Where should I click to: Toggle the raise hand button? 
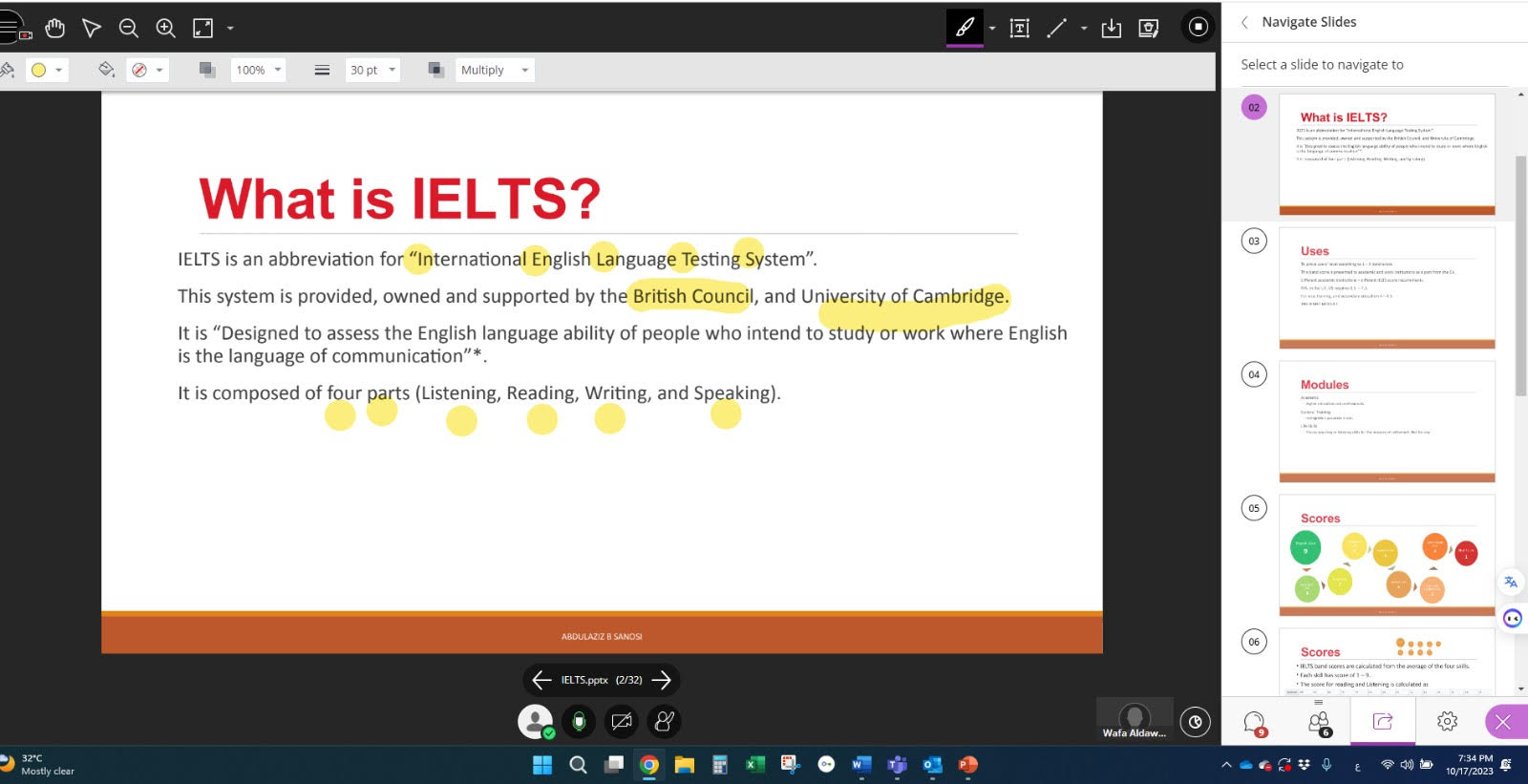point(665,722)
